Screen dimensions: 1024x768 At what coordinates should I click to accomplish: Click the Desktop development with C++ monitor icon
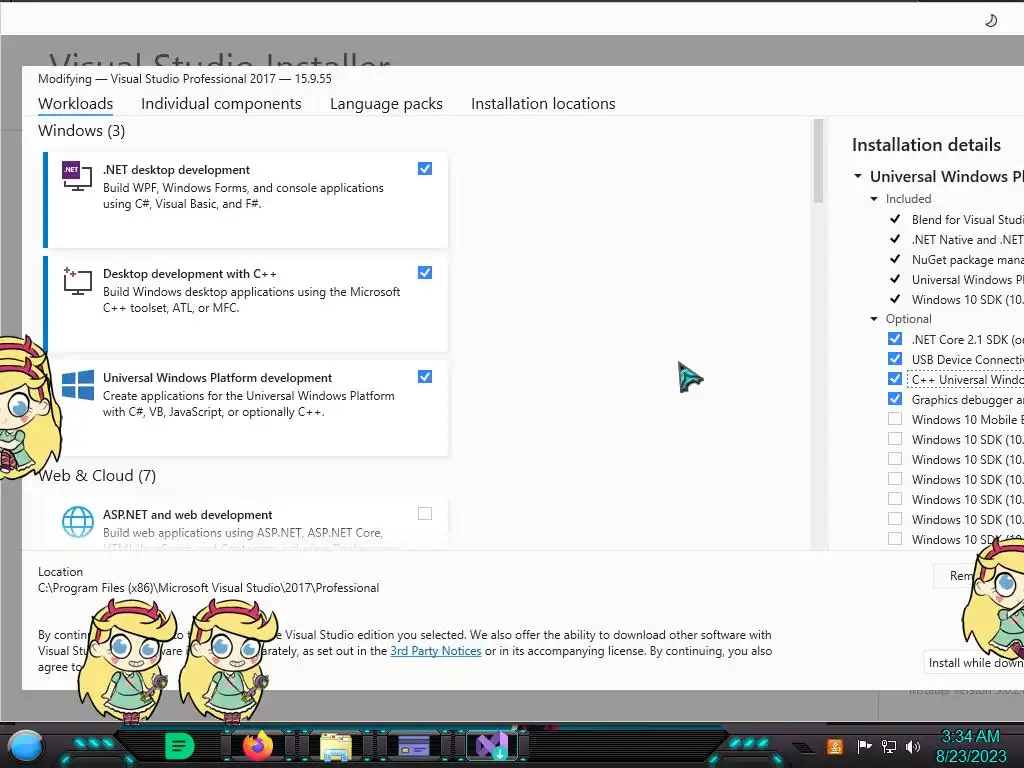pos(77,281)
